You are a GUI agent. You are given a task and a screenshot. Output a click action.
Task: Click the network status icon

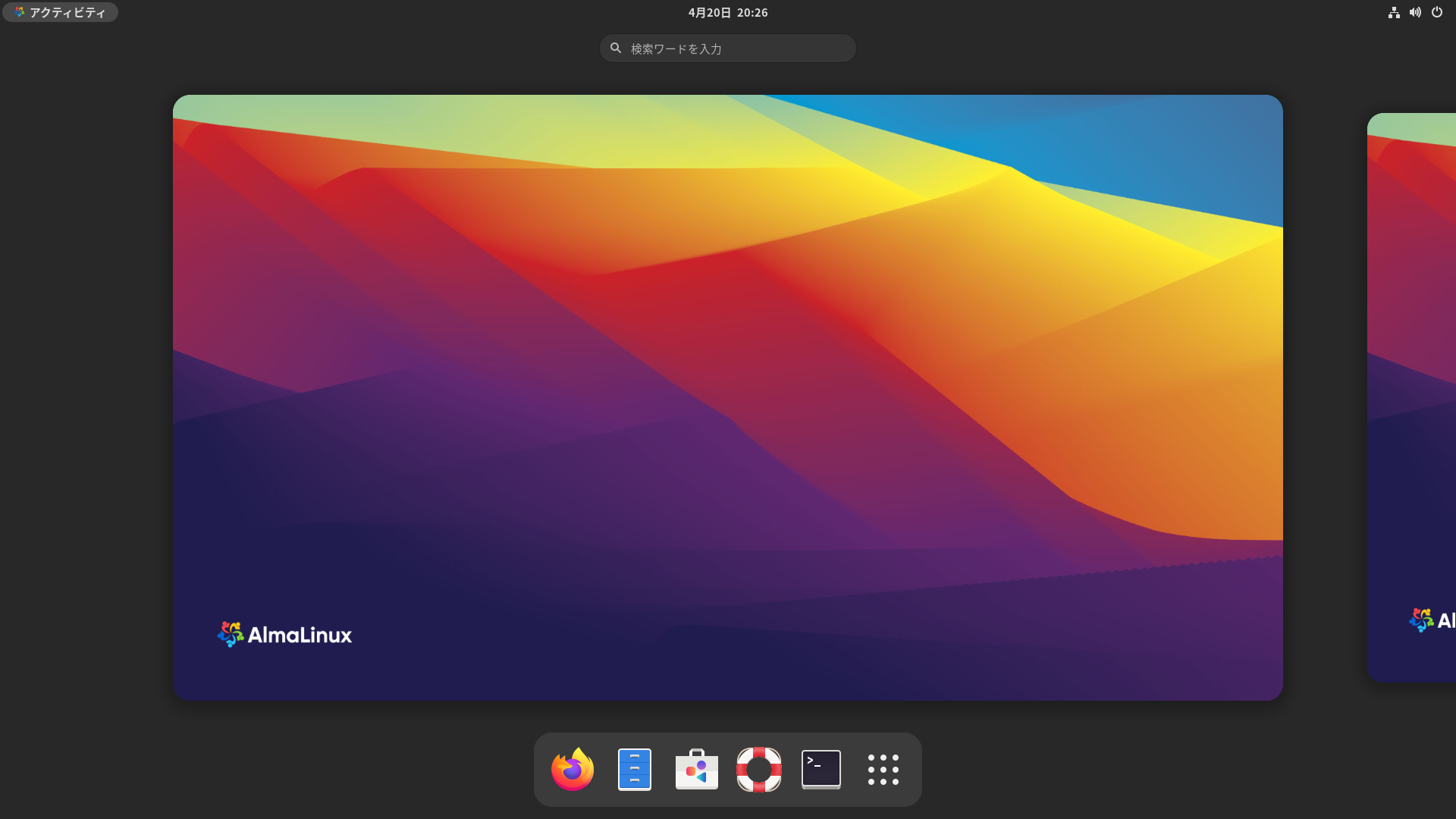[1394, 12]
